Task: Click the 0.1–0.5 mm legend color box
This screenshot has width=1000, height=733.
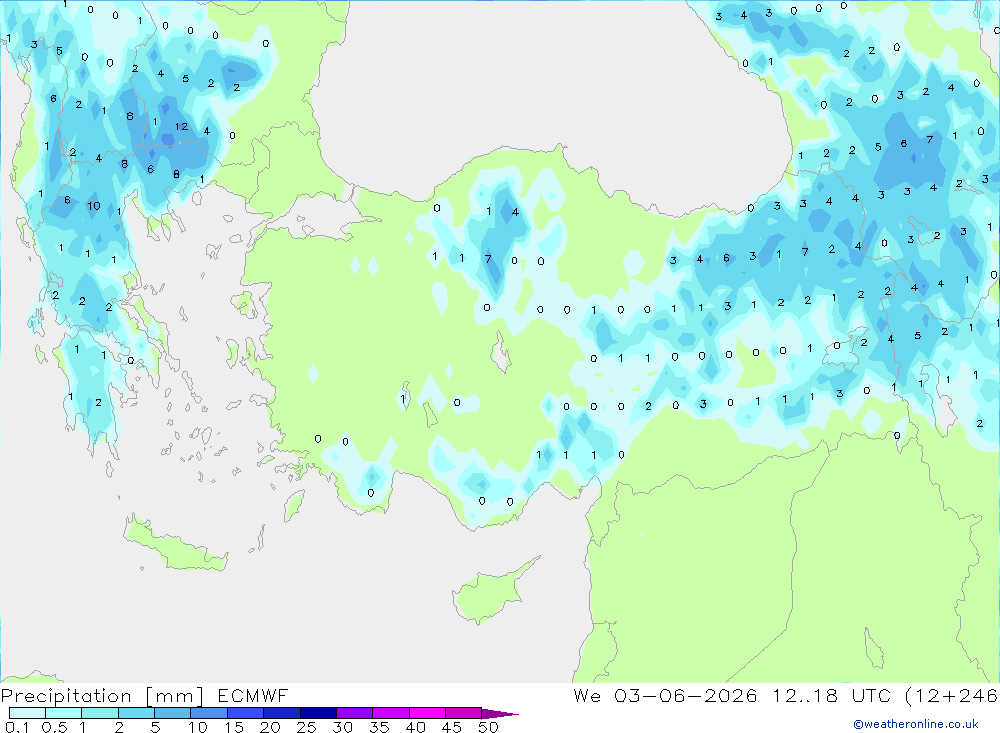Action: [27, 713]
